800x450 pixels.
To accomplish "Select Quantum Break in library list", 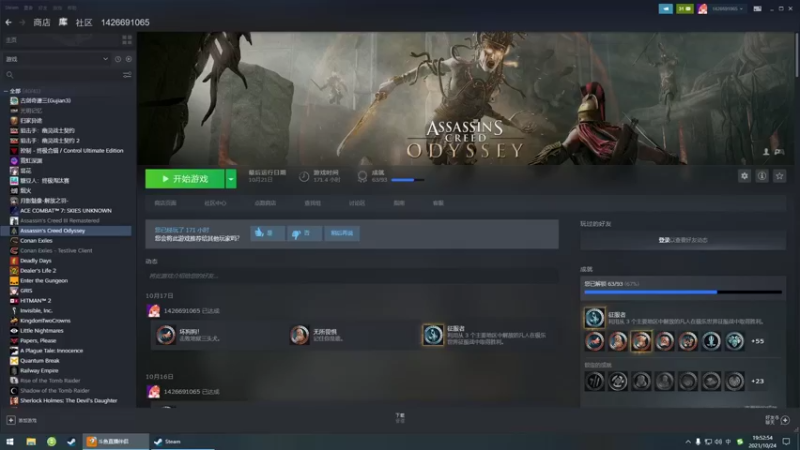I will [x=40, y=360].
